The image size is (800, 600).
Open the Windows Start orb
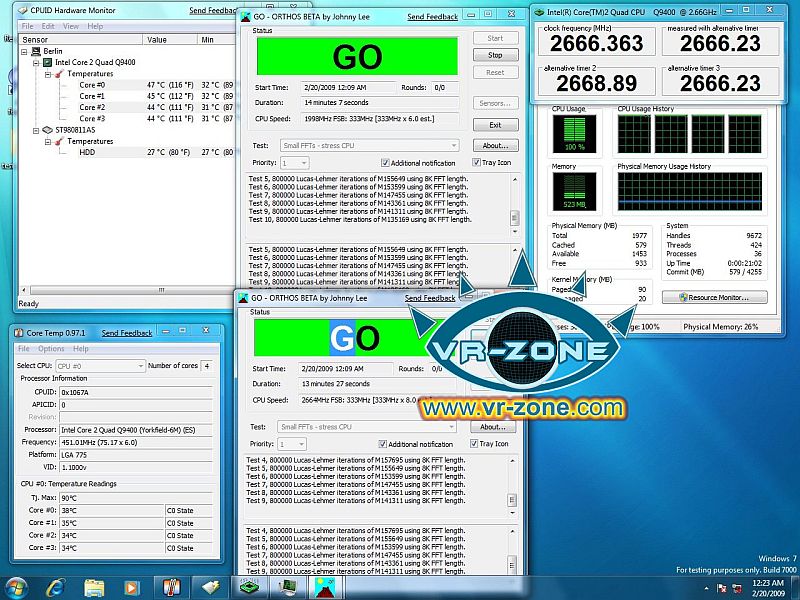point(17,585)
